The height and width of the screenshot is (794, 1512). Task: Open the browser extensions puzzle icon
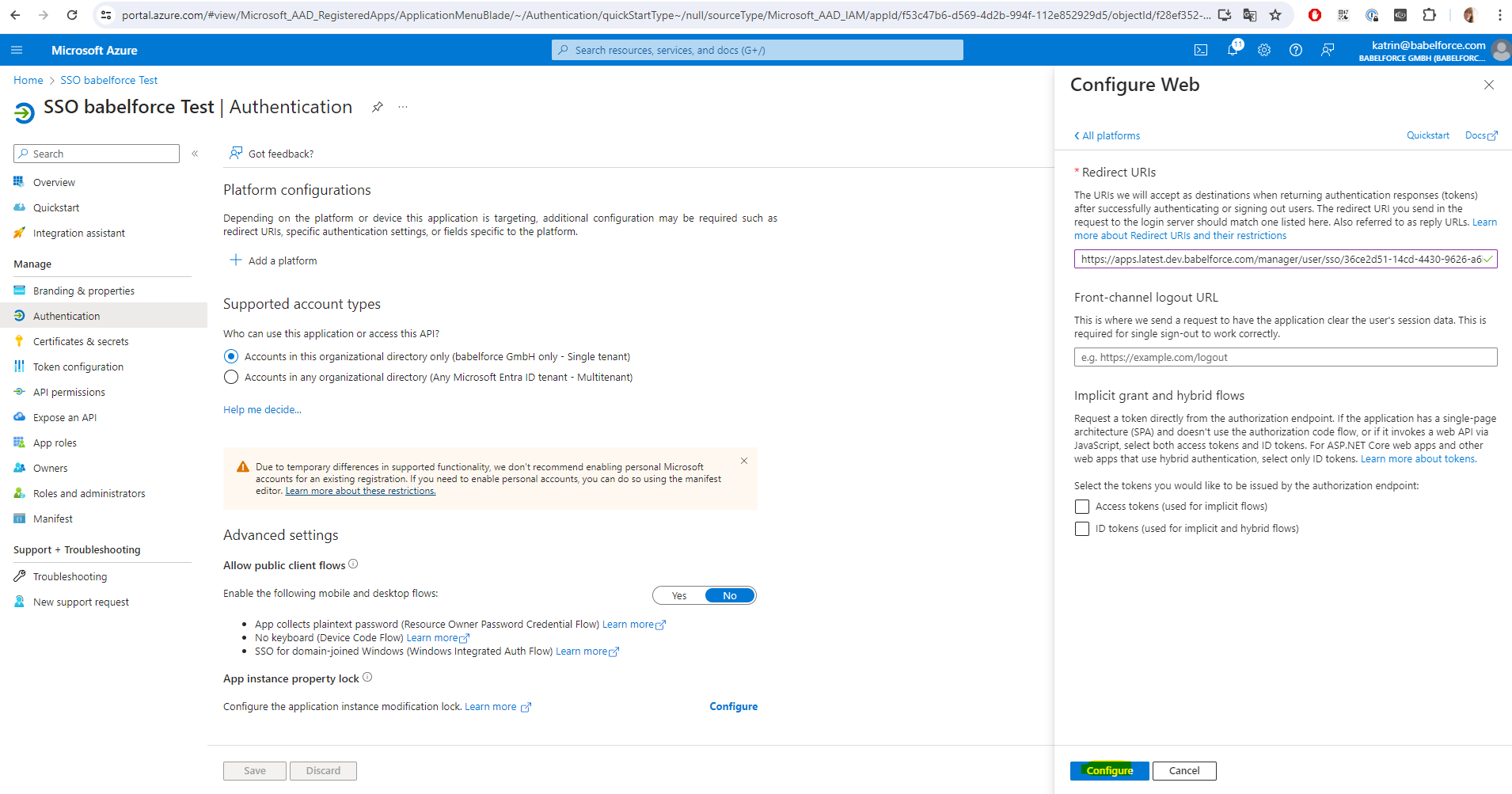(x=1429, y=15)
